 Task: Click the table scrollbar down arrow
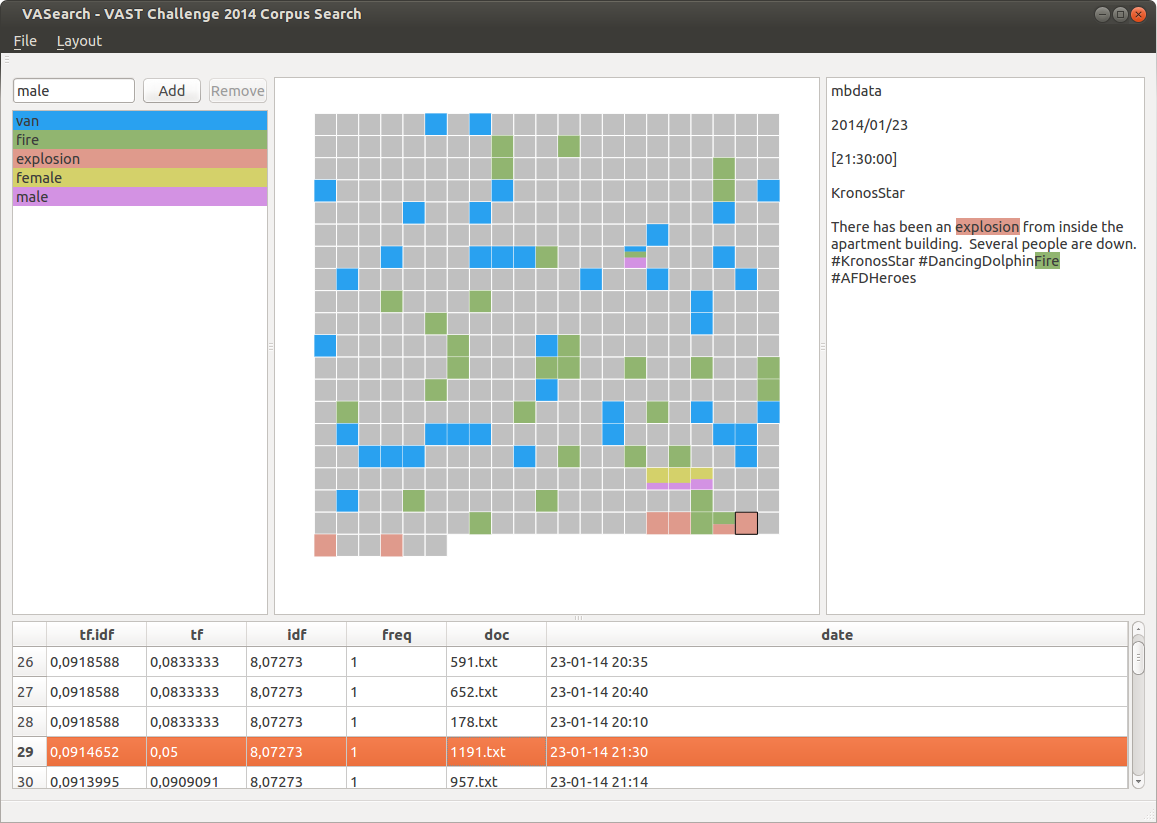tap(1138, 781)
